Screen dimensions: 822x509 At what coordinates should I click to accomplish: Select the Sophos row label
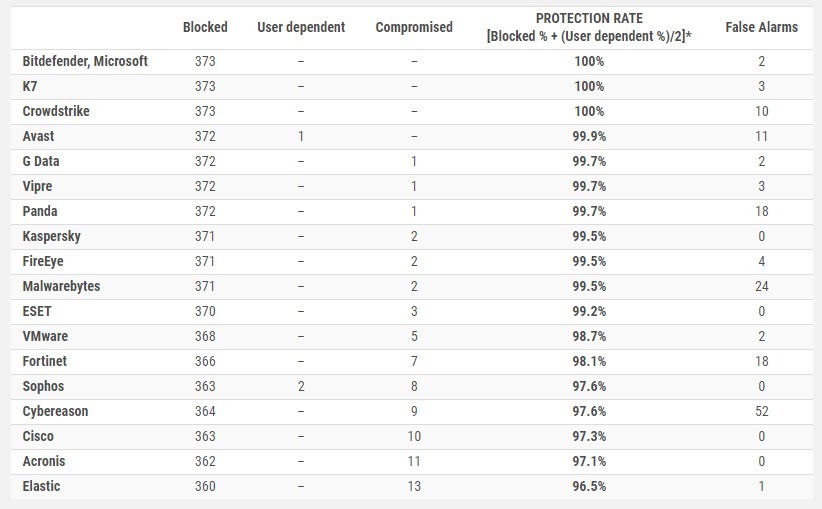43,386
